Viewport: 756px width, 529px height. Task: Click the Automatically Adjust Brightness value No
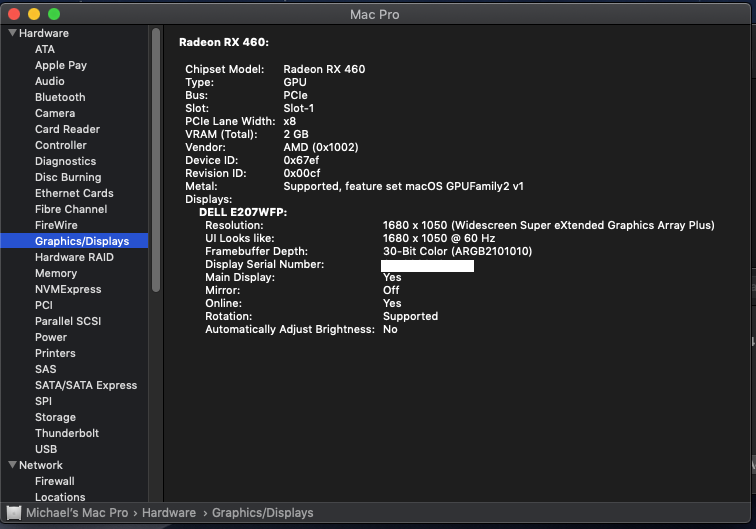[391, 329]
